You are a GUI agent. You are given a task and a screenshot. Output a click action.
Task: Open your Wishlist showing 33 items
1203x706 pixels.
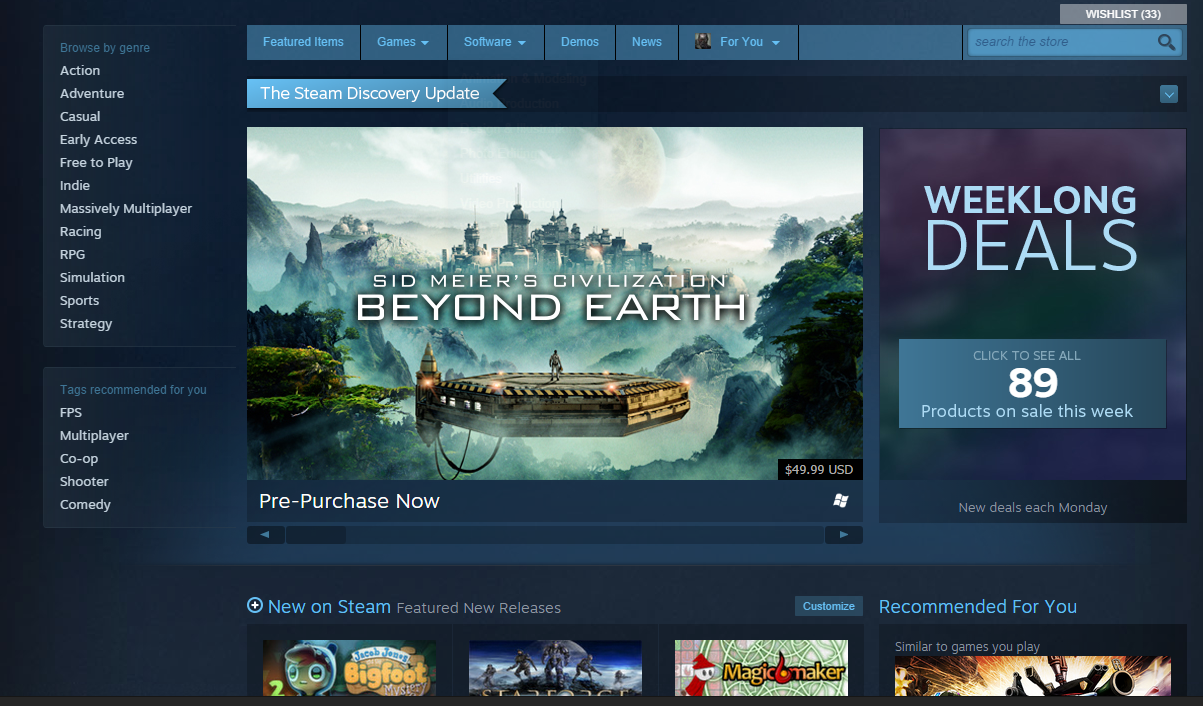(x=1122, y=13)
